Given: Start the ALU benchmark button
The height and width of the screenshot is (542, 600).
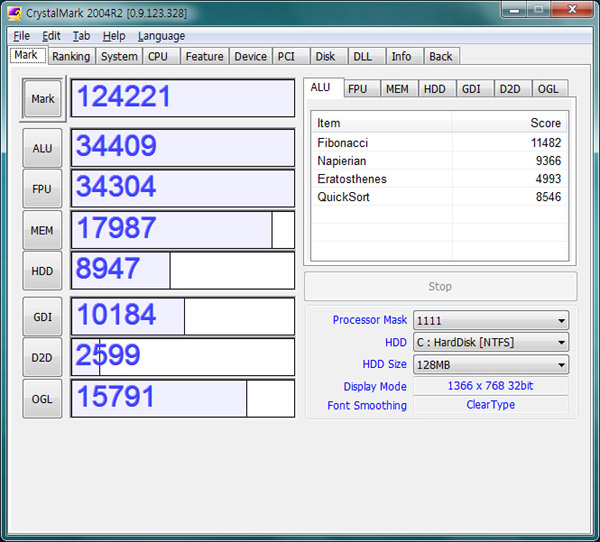Looking at the screenshot, I should click(x=42, y=148).
